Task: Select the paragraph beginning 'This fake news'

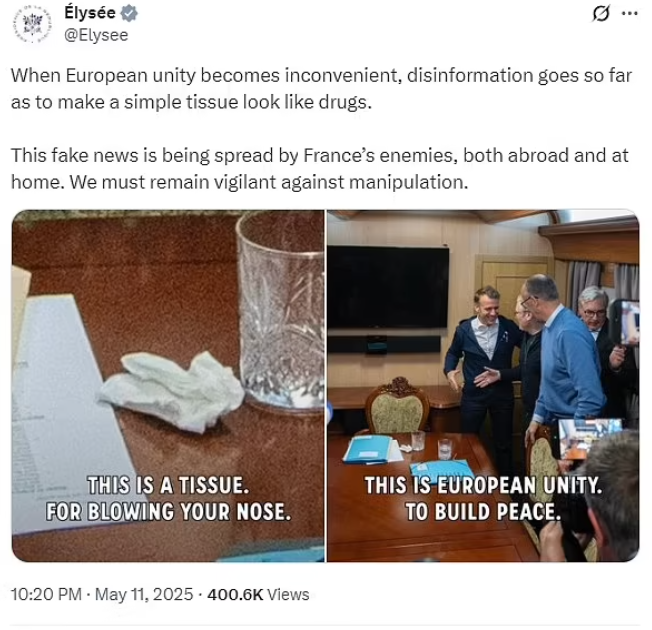Action: 320,168
